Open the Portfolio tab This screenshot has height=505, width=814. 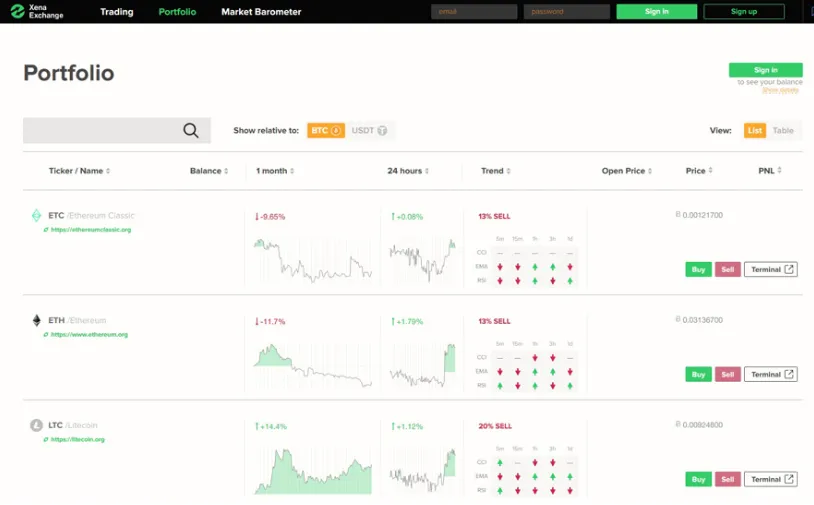pyautogui.click(x=177, y=11)
